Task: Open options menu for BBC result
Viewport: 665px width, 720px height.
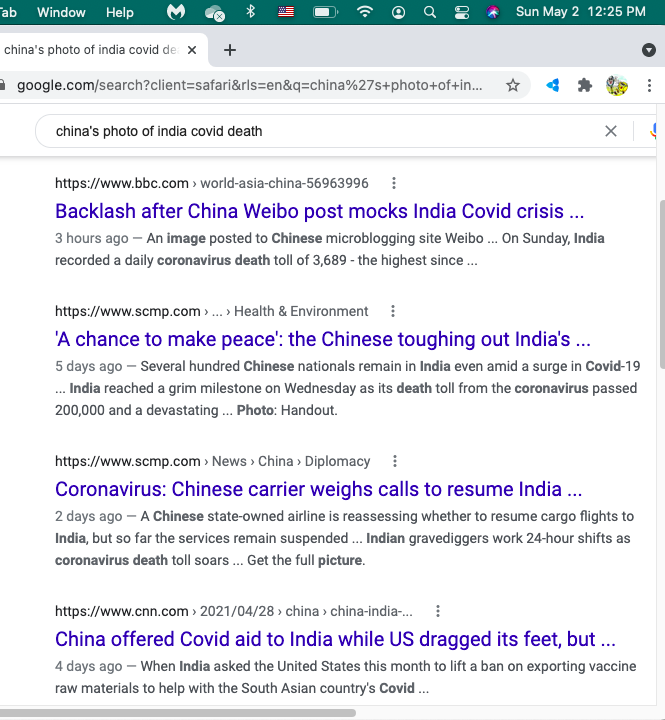Action: [394, 183]
